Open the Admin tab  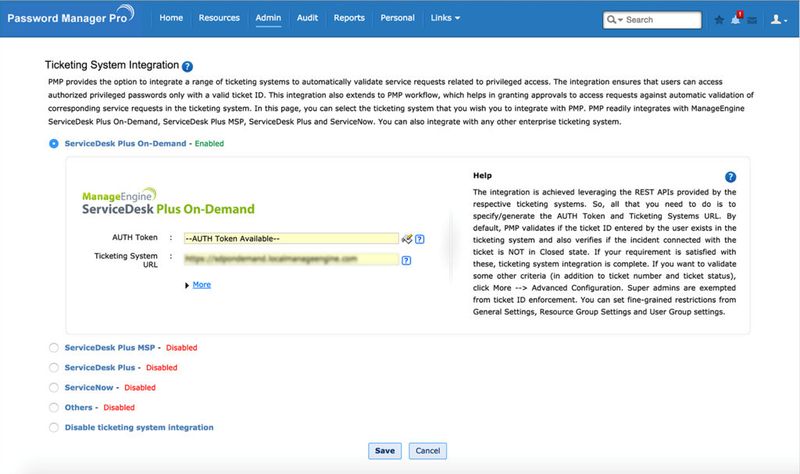pos(268,18)
